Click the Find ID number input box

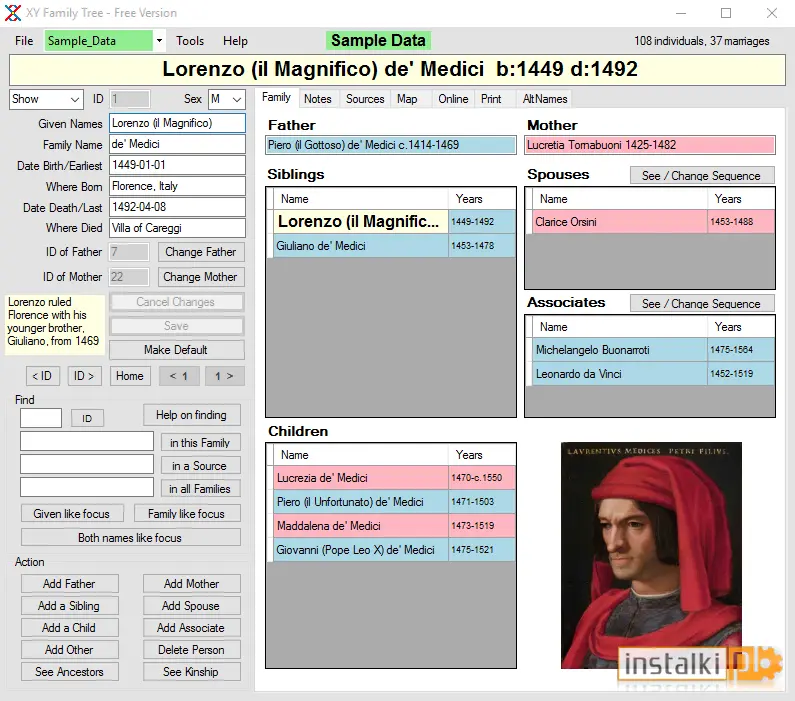pyautogui.click(x=41, y=418)
